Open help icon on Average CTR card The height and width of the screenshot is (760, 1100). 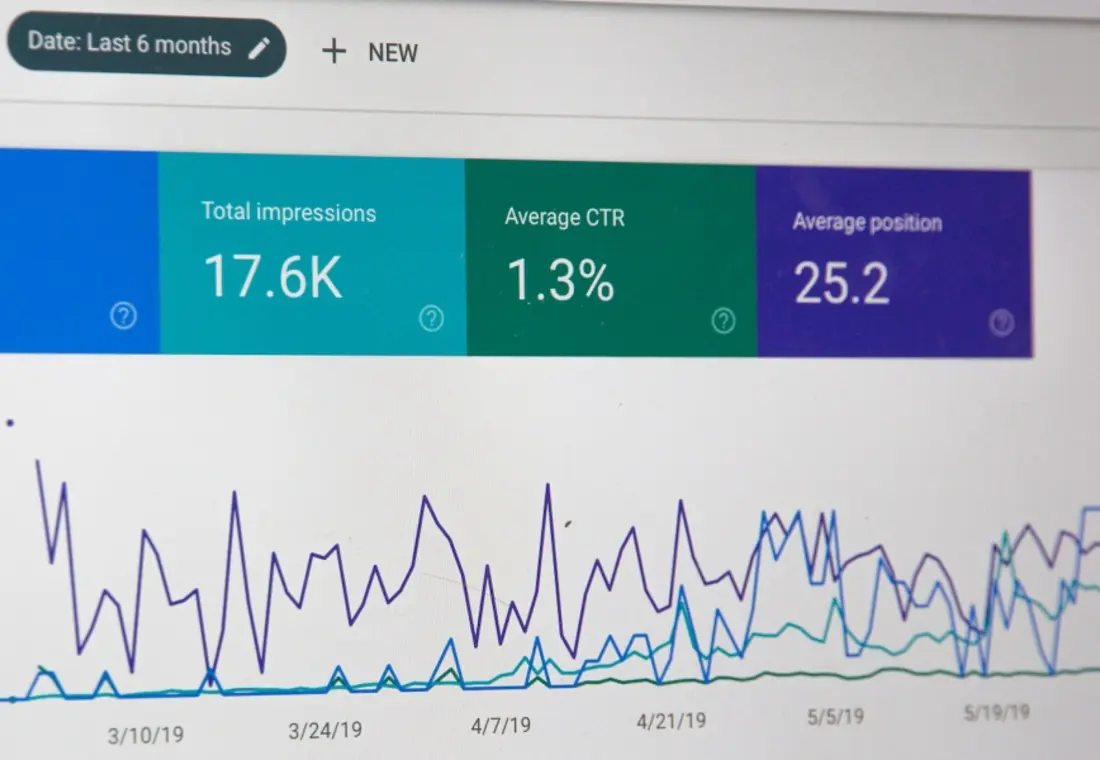pos(723,321)
